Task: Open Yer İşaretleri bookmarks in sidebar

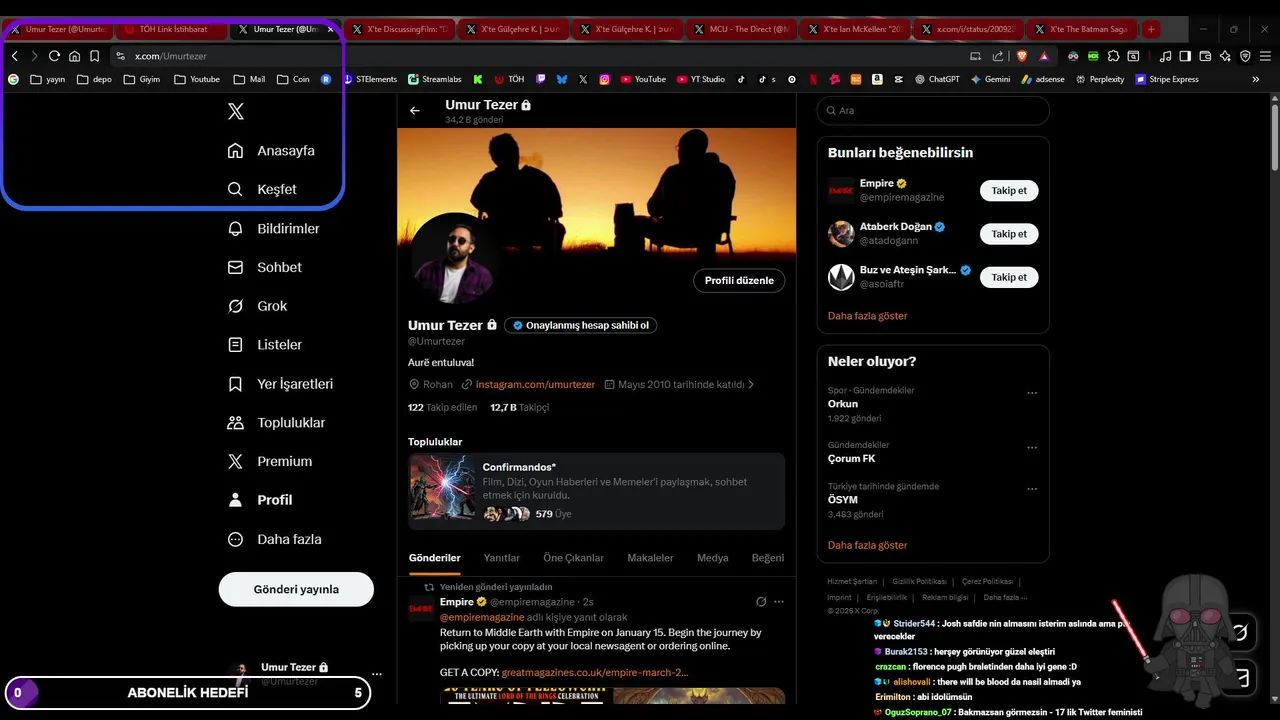Action: pyautogui.click(x=281, y=384)
